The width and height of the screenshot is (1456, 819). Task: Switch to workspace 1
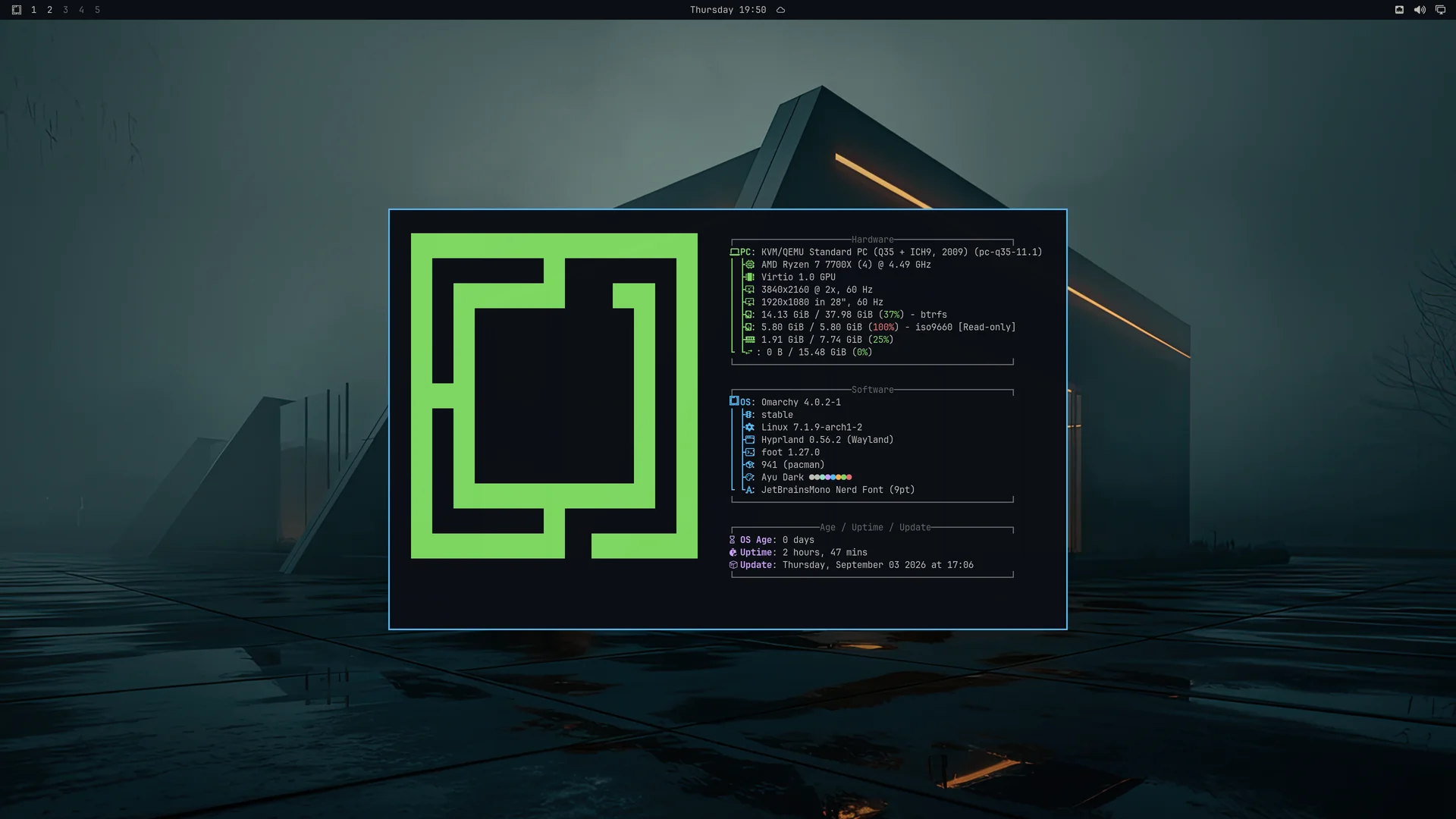33,10
